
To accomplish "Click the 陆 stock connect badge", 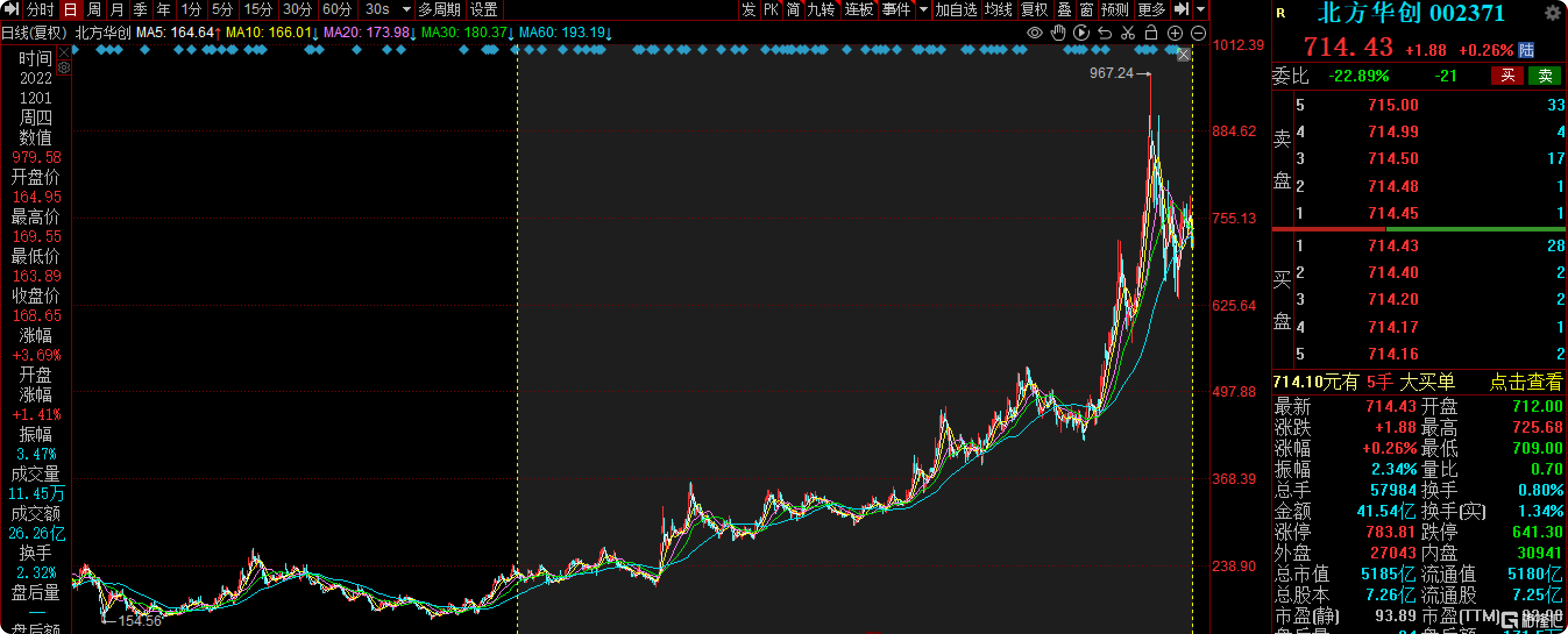I will (1527, 50).
